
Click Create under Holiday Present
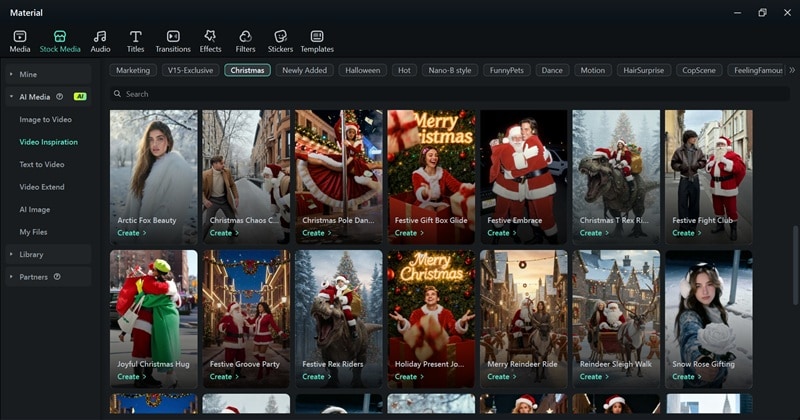tap(409, 377)
